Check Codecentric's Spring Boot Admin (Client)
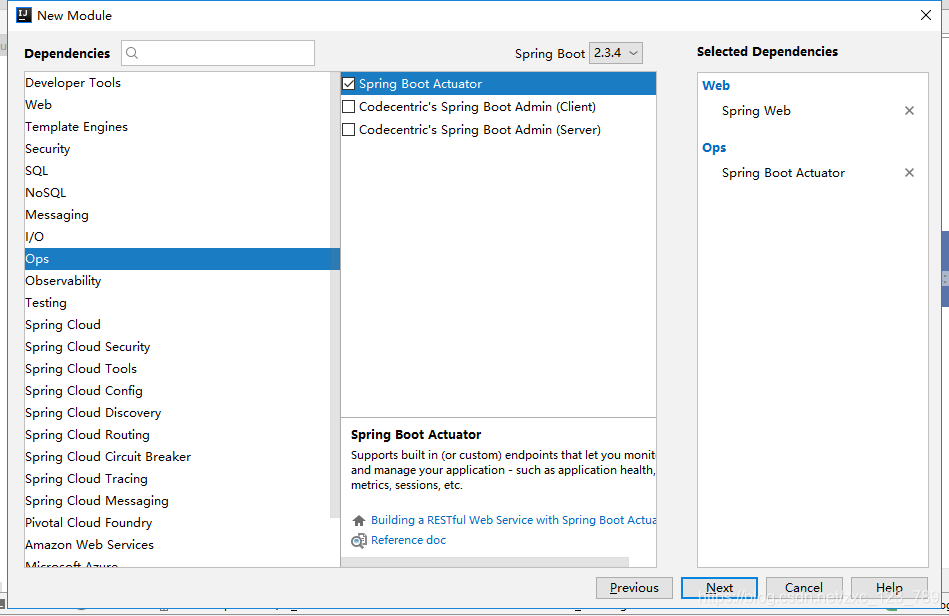 [349, 107]
